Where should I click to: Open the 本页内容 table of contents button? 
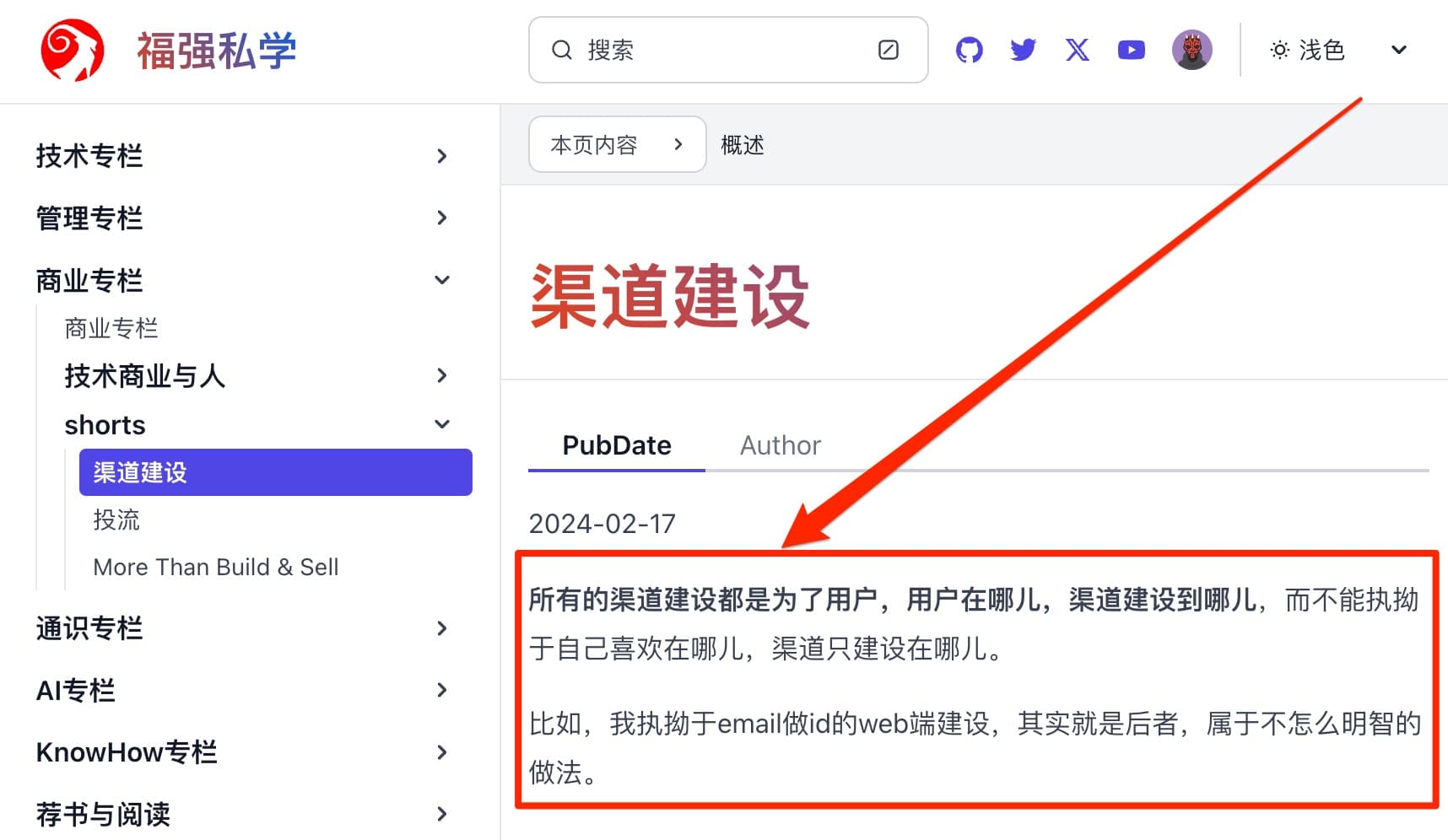click(x=617, y=145)
